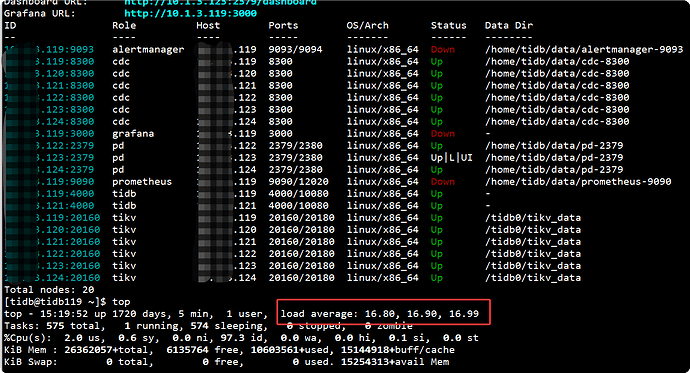This screenshot has height=373, width=690.
Task: Click the ID ending '.119:4000'
Action: pyautogui.click(x=65, y=194)
